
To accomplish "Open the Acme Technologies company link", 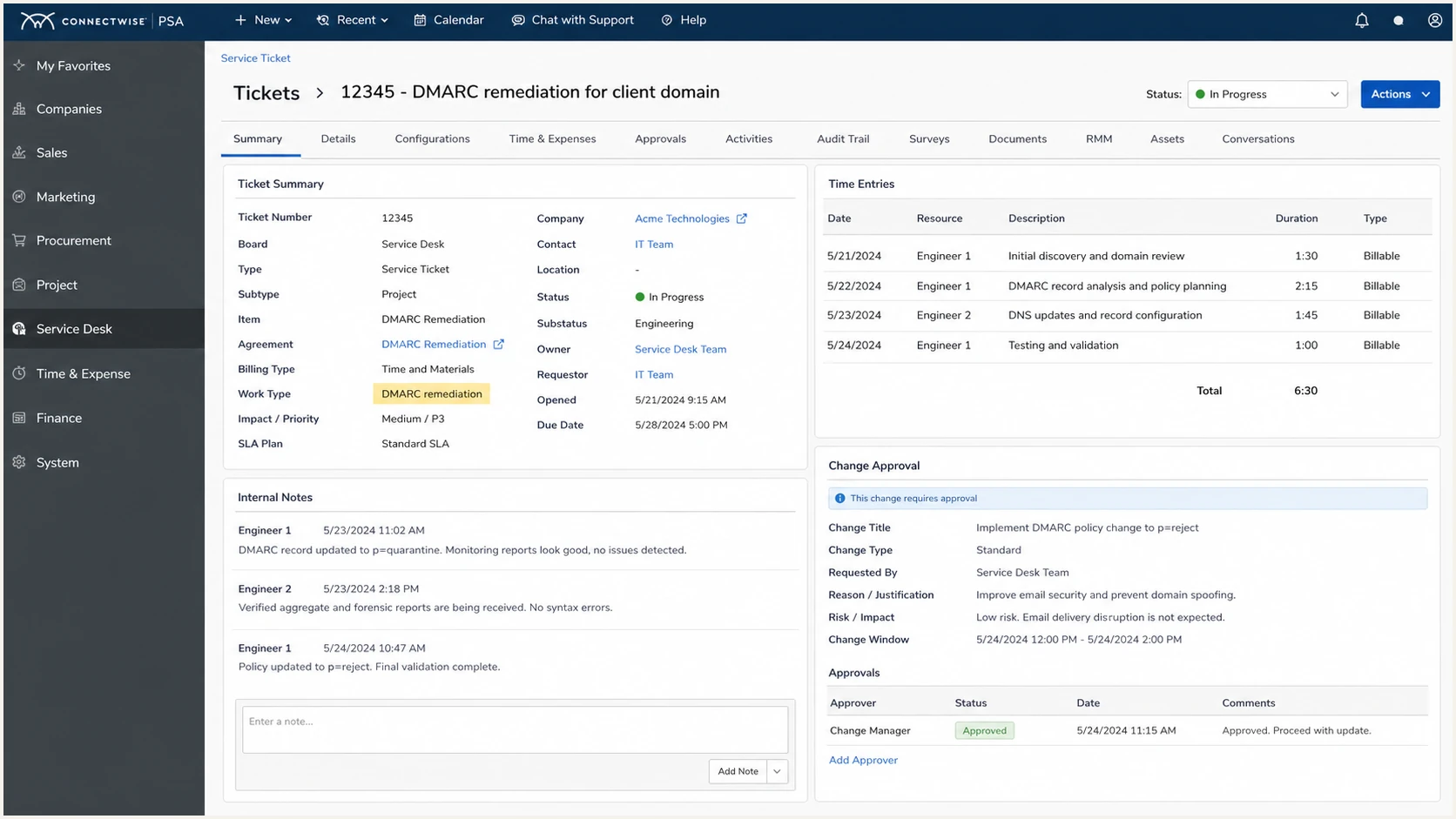I will click(682, 218).
